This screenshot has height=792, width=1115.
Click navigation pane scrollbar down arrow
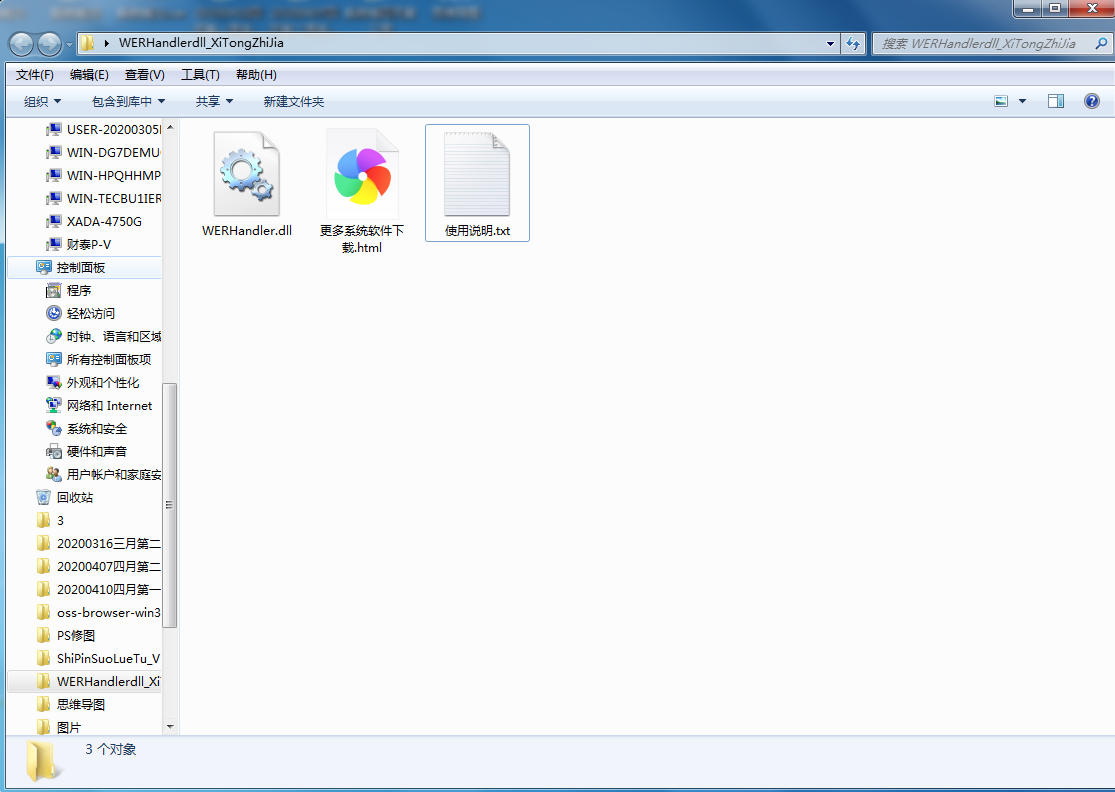(x=170, y=727)
